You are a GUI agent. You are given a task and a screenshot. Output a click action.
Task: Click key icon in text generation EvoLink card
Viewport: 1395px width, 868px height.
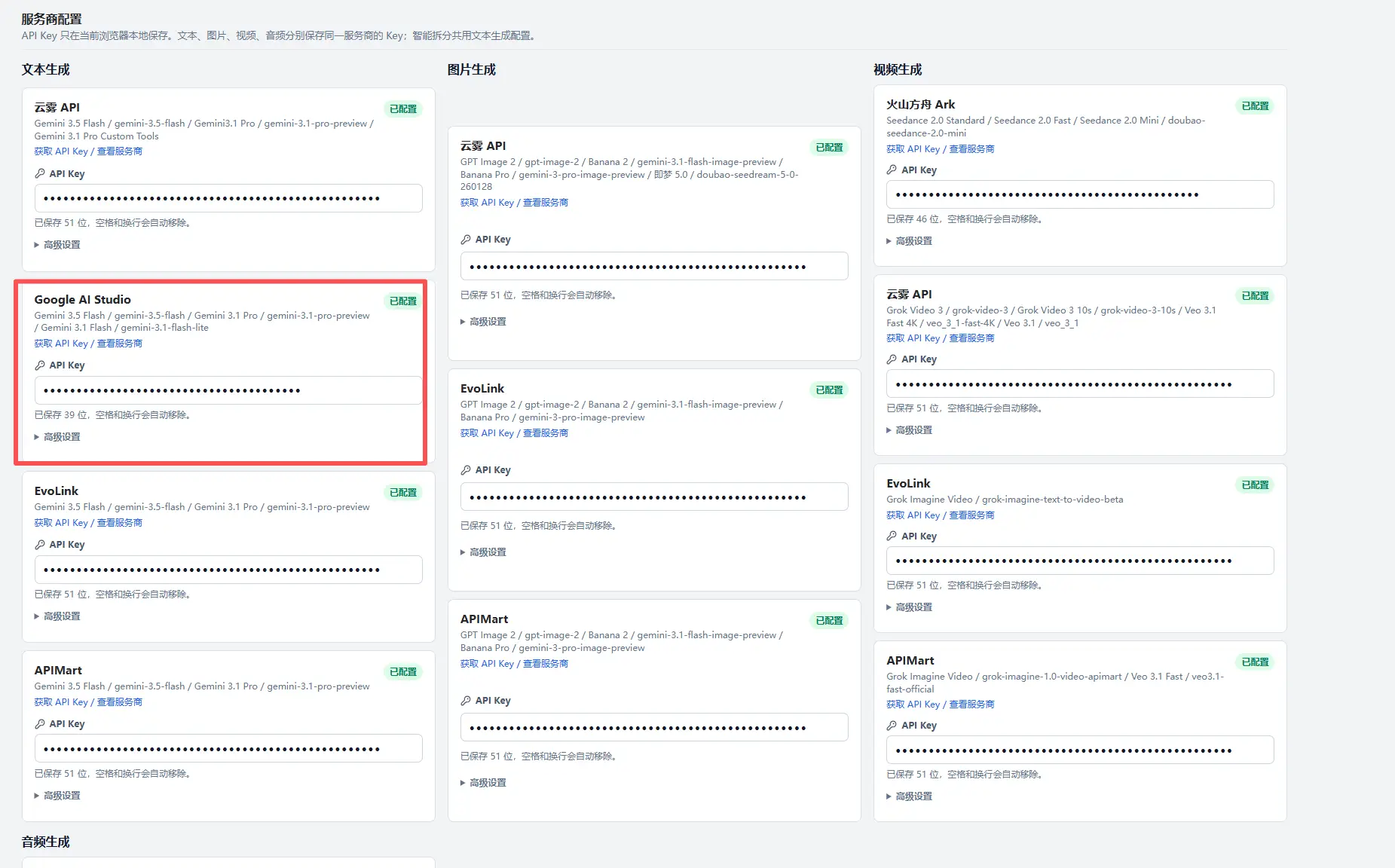click(40, 544)
